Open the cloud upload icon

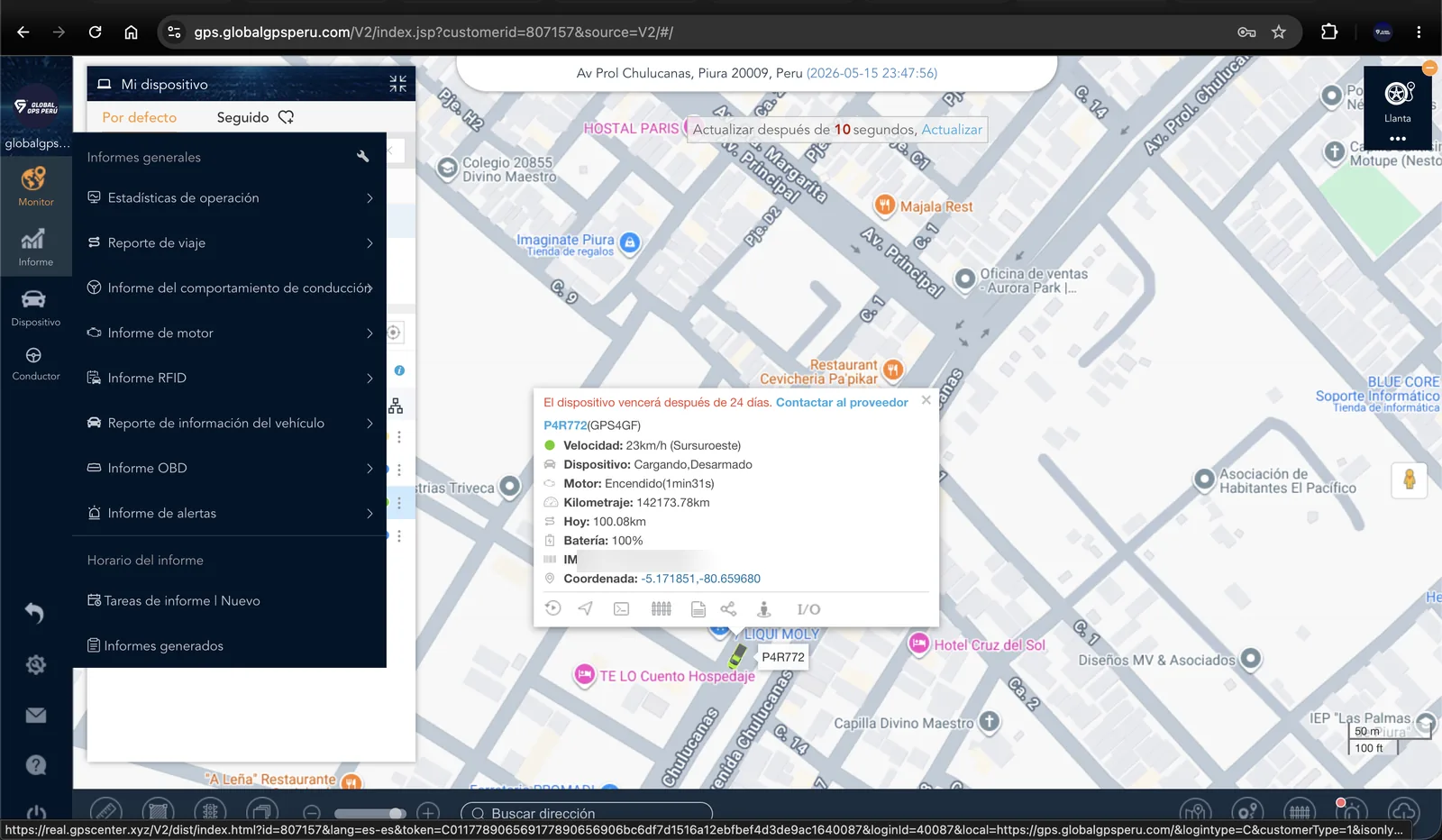point(1403,812)
